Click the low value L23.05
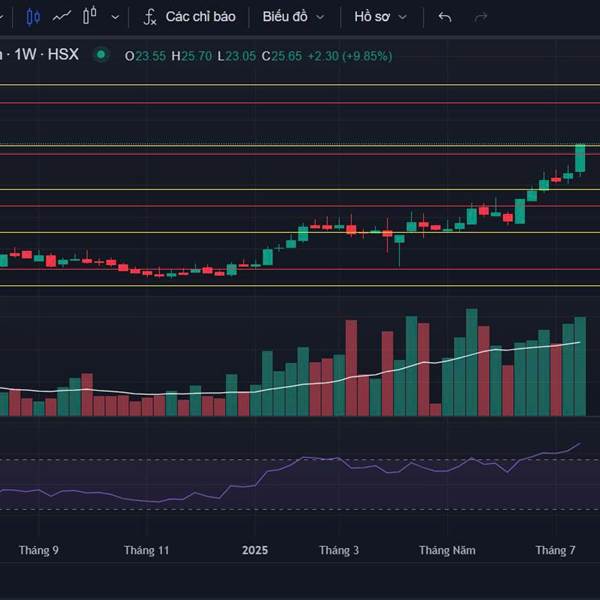600x600 pixels. click(x=237, y=56)
